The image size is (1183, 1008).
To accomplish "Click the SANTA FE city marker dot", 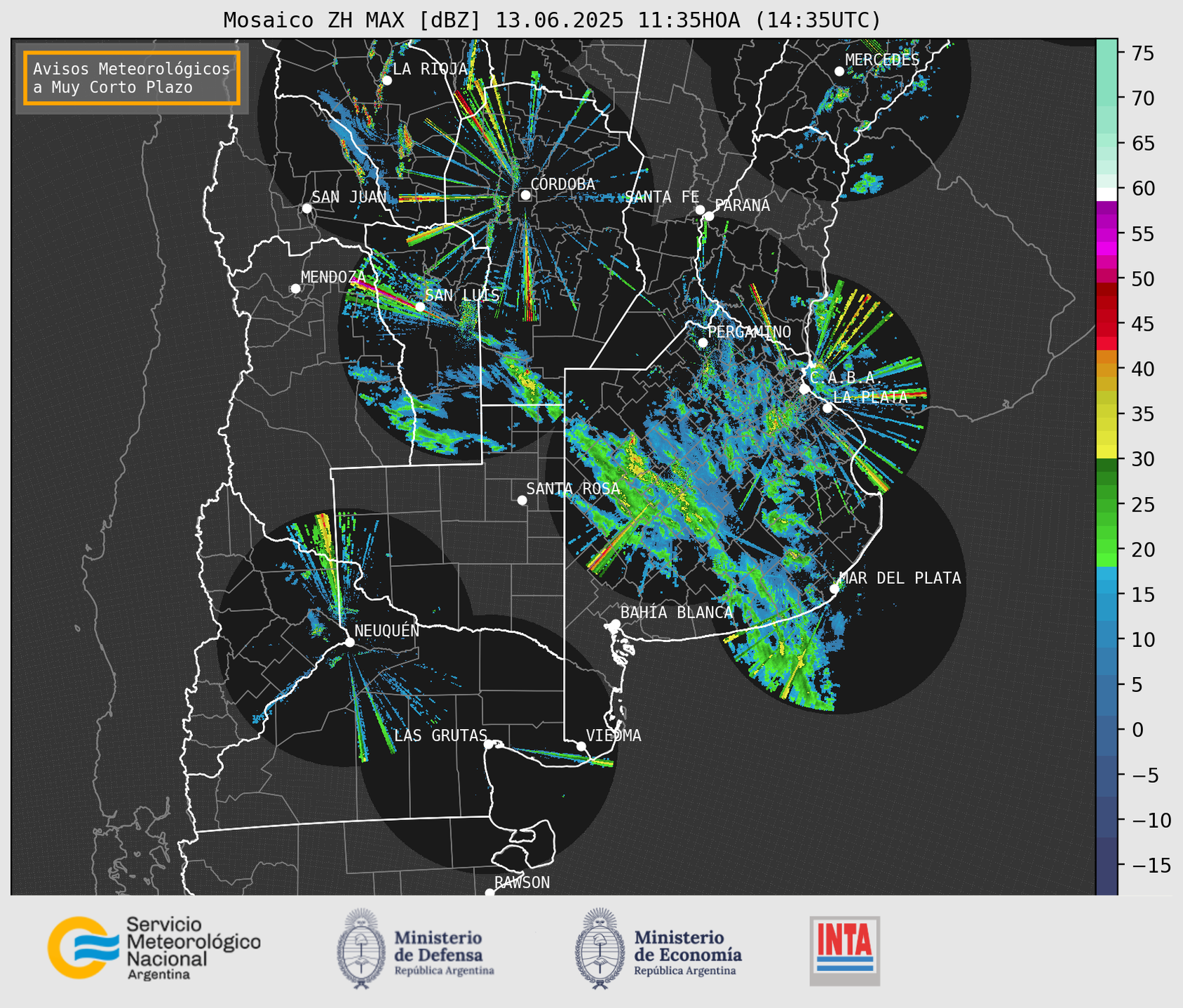I will click(700, 210).
